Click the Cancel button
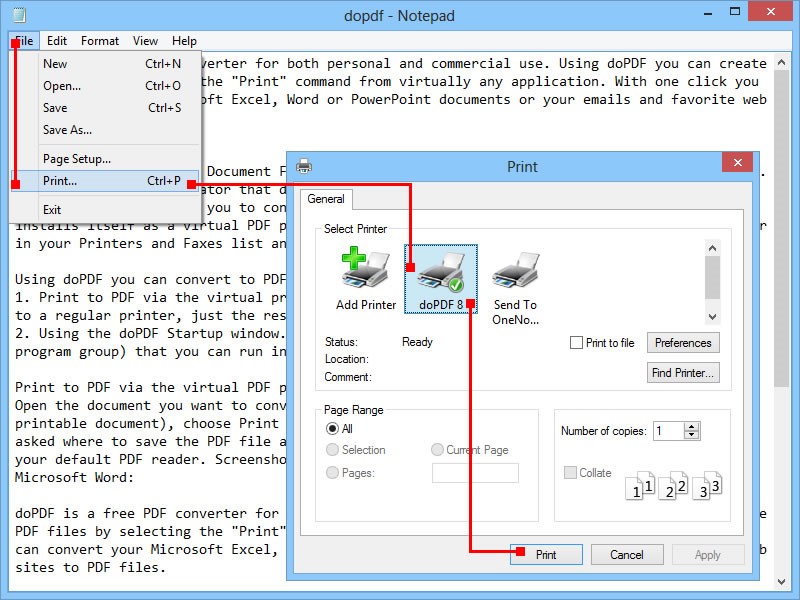Screen dimensions: 800x600 point(627,555)
